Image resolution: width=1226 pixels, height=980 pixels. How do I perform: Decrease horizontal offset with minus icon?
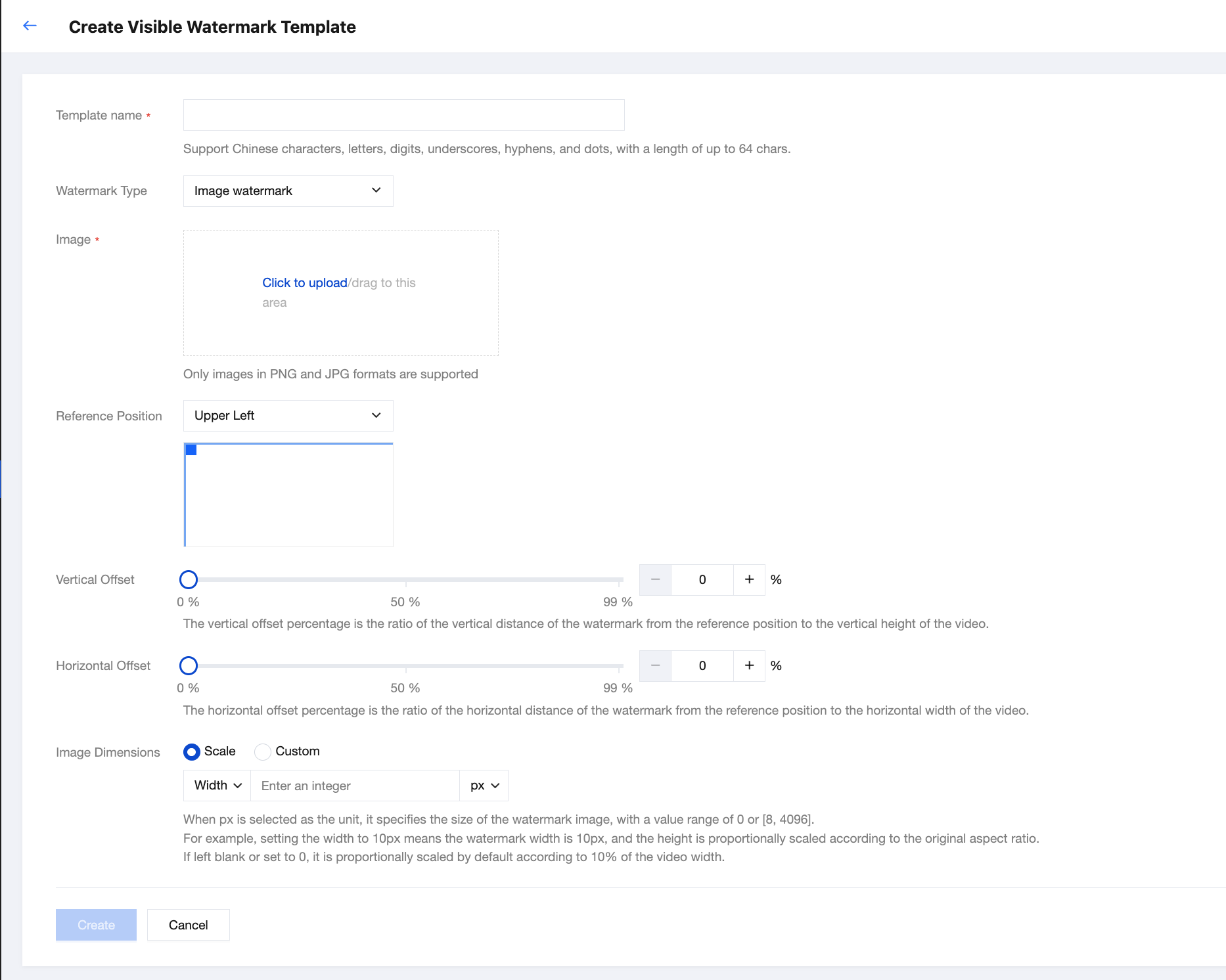tap(655, 665)
